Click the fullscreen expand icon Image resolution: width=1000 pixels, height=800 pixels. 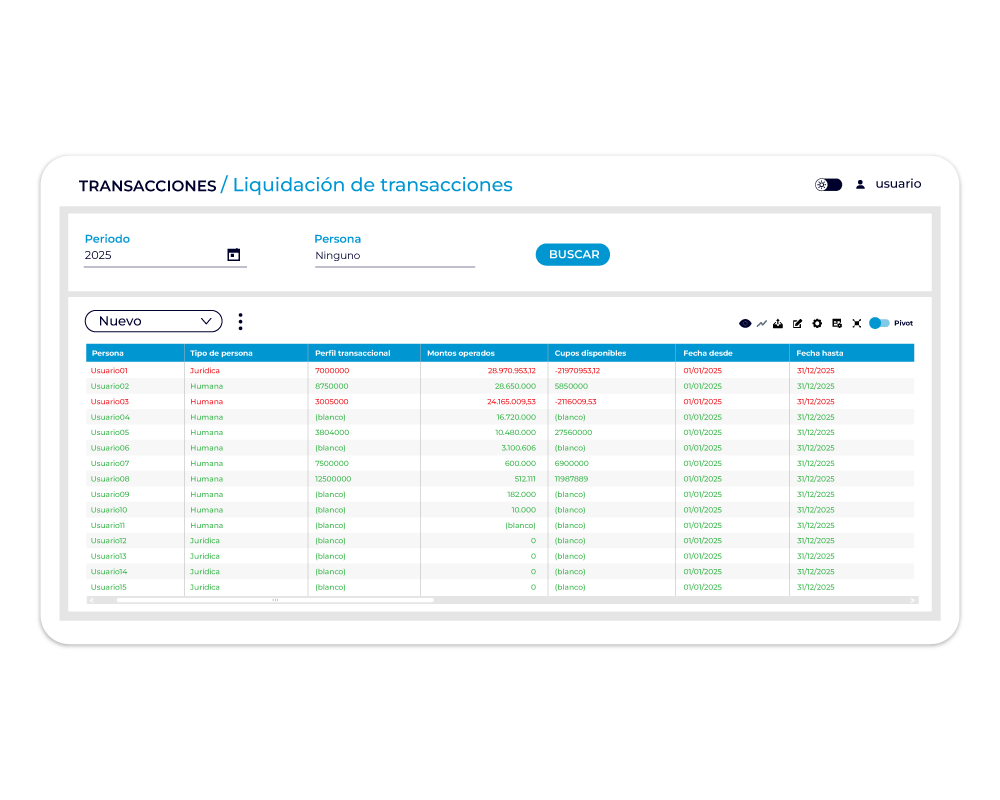pyautogui.click(x=857, y=323)
